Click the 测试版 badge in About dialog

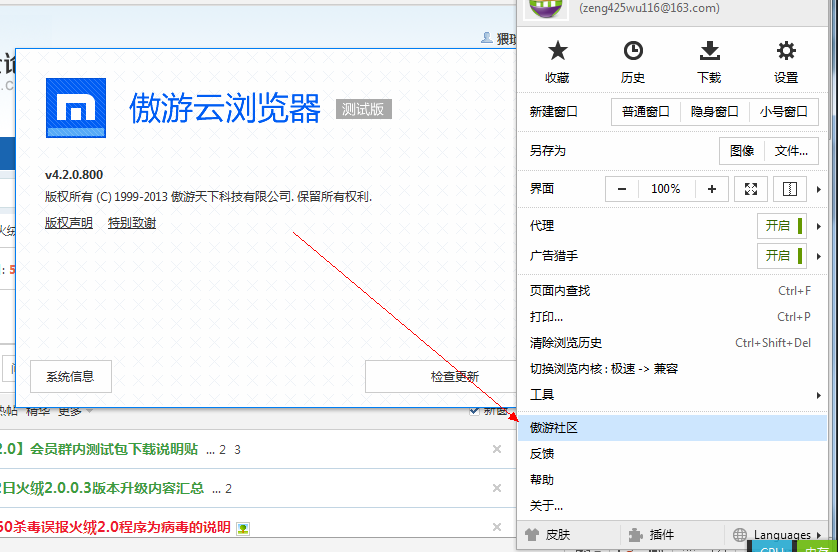coord(363,109)
